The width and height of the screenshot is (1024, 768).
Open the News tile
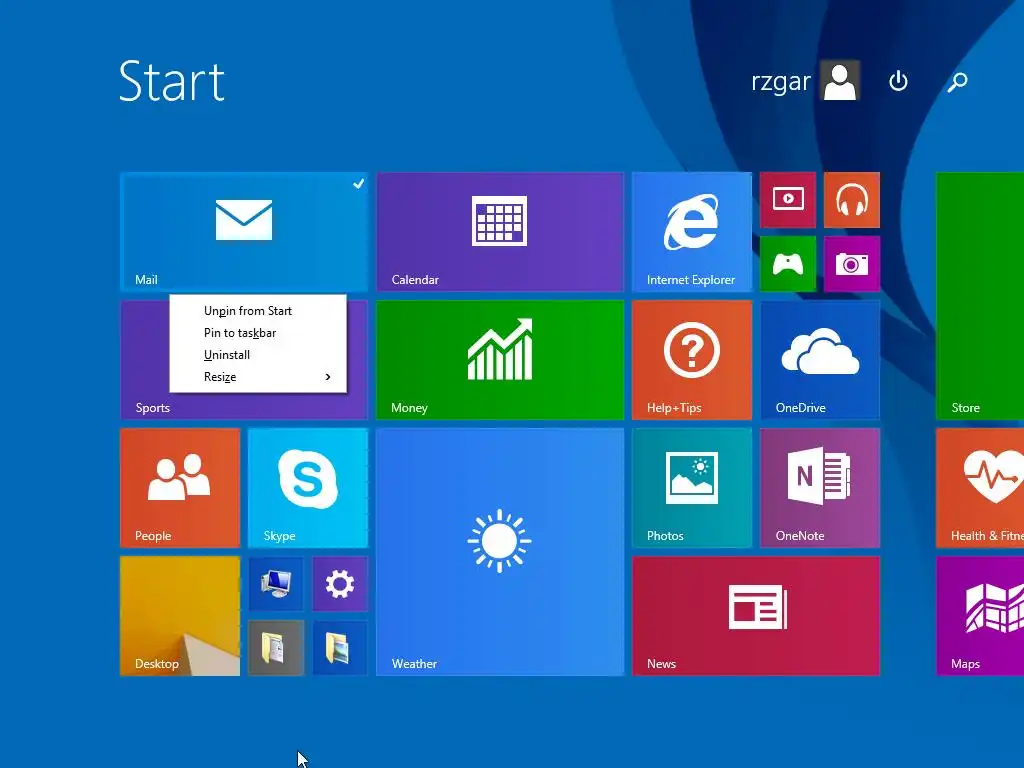click(x=756, y=616)
